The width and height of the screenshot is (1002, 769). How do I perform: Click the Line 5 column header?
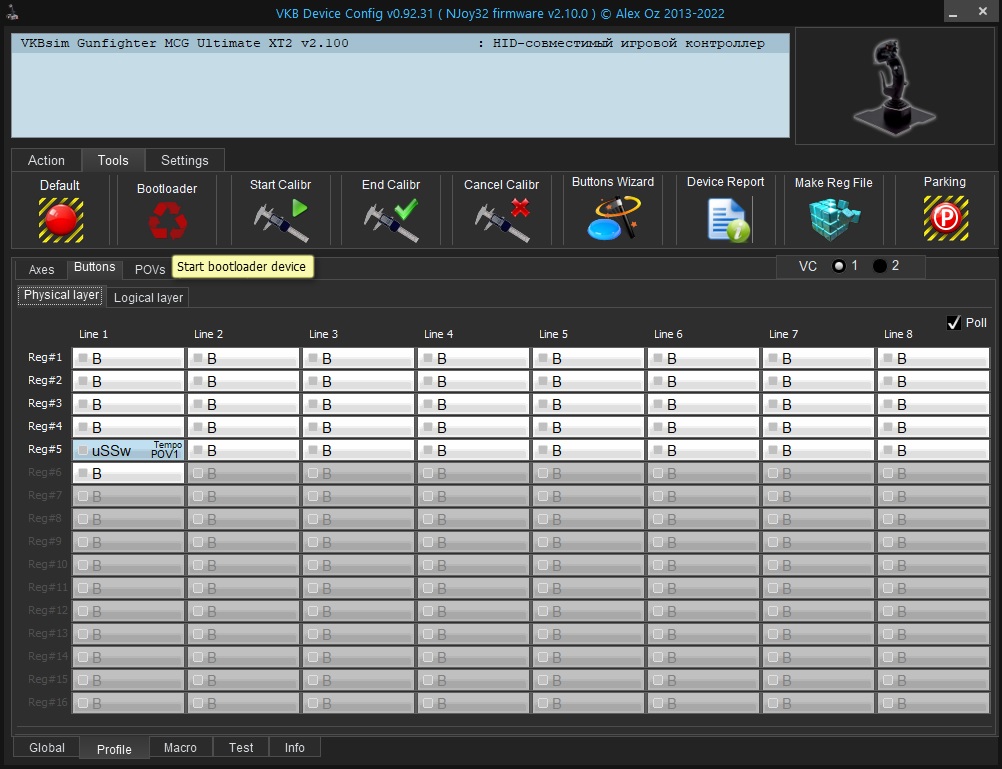[553, 334]
